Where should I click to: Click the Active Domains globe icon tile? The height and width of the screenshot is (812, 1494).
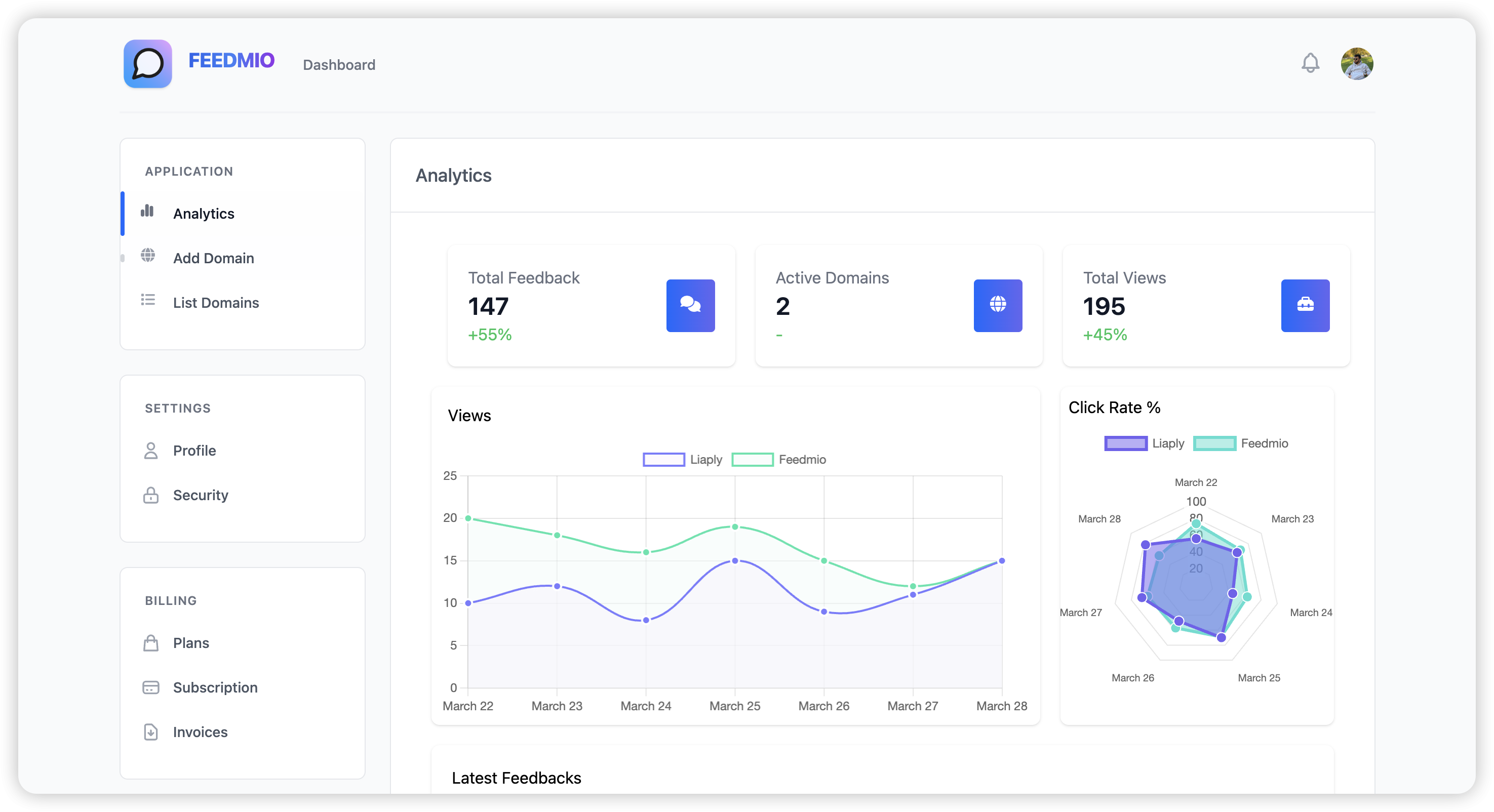[998, 305]
